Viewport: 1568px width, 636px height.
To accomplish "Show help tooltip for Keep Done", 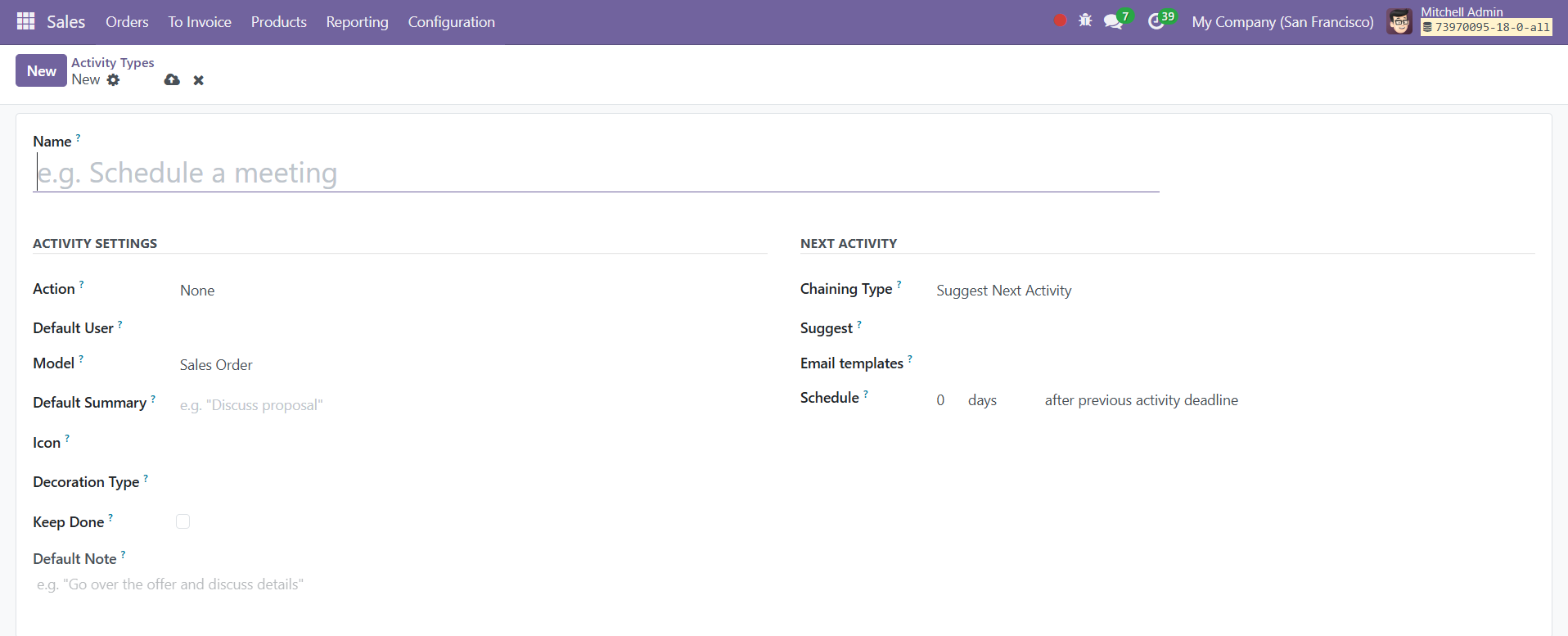I will pos(110,518).
